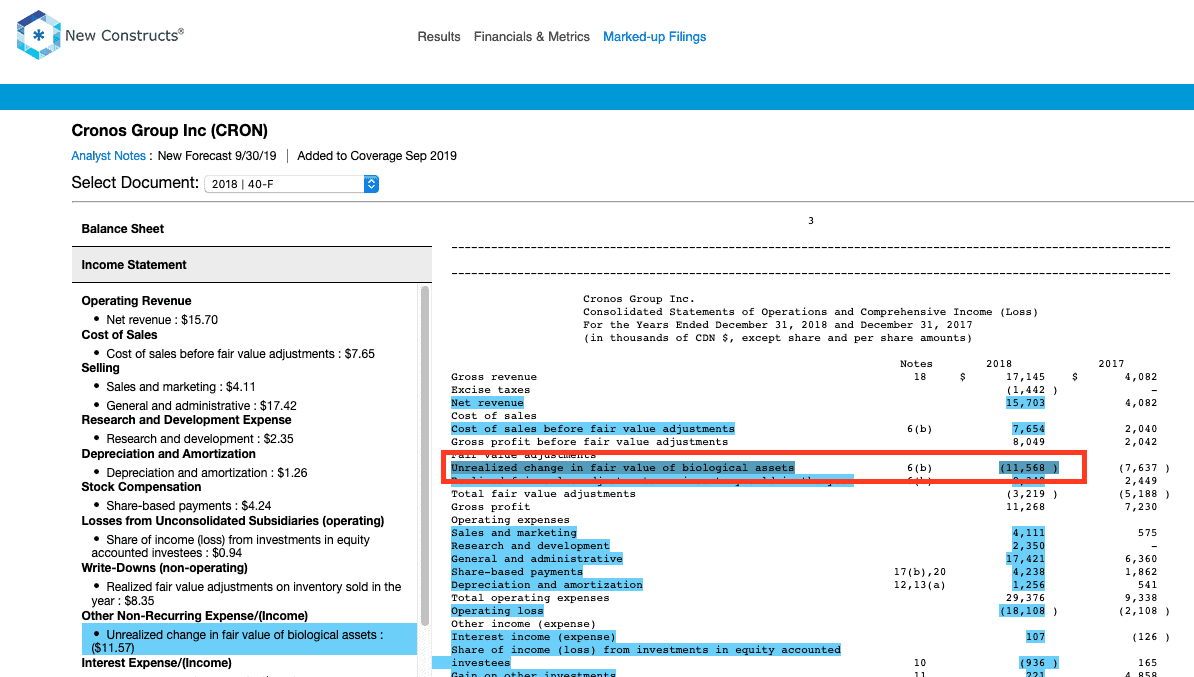Click highlighted value 107
This screenshot has height=677, width=1194.
click(1035, 637)
